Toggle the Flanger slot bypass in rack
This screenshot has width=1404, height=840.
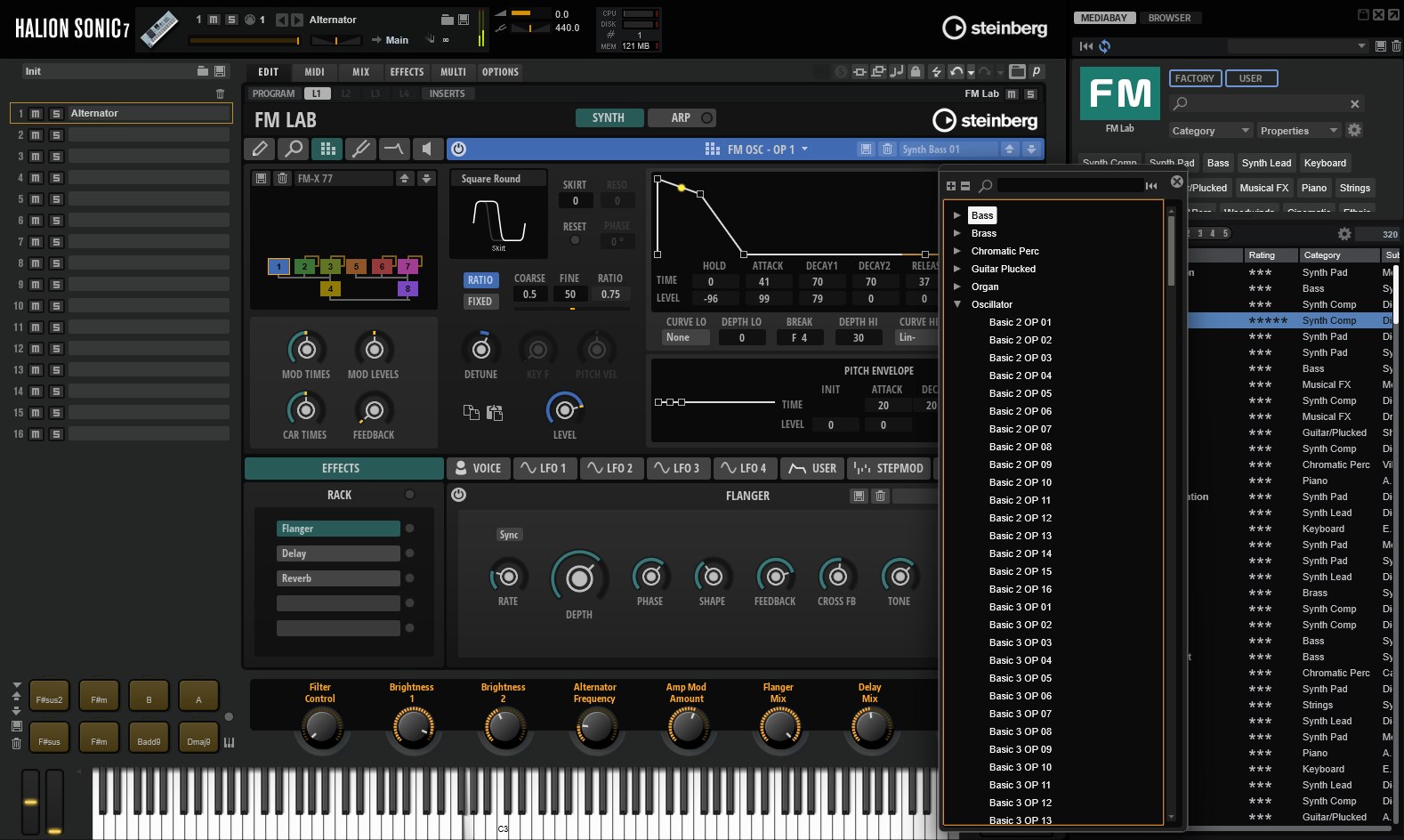[x=409, y=529]
